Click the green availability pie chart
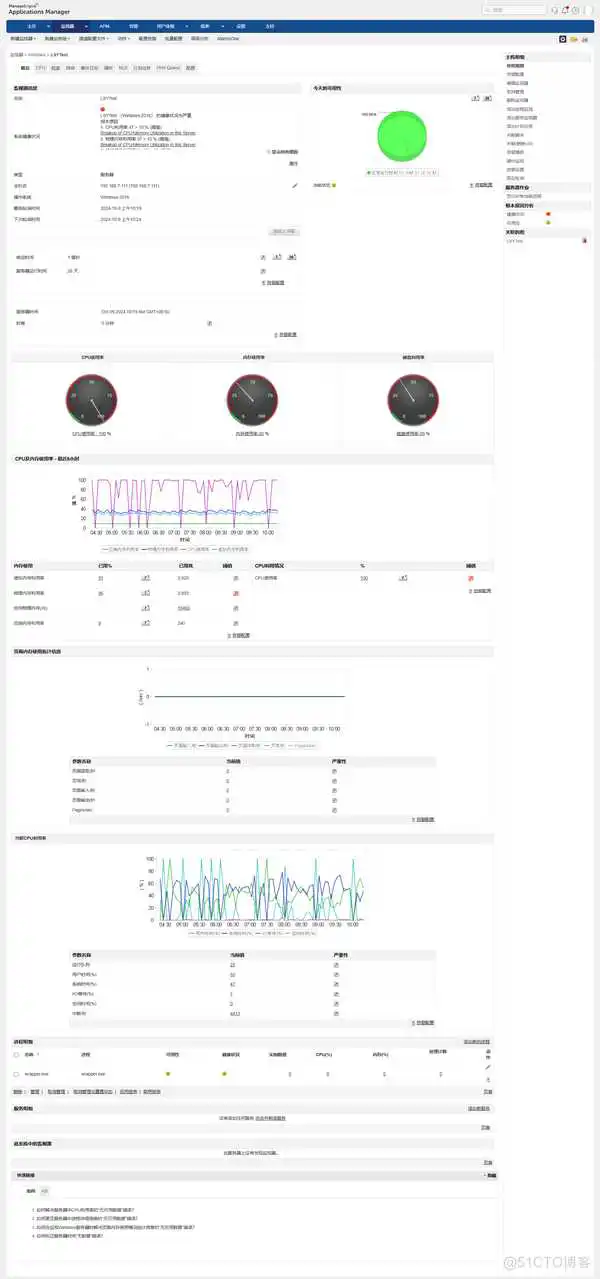This screenshot has height=1279, width=600. 401,134
